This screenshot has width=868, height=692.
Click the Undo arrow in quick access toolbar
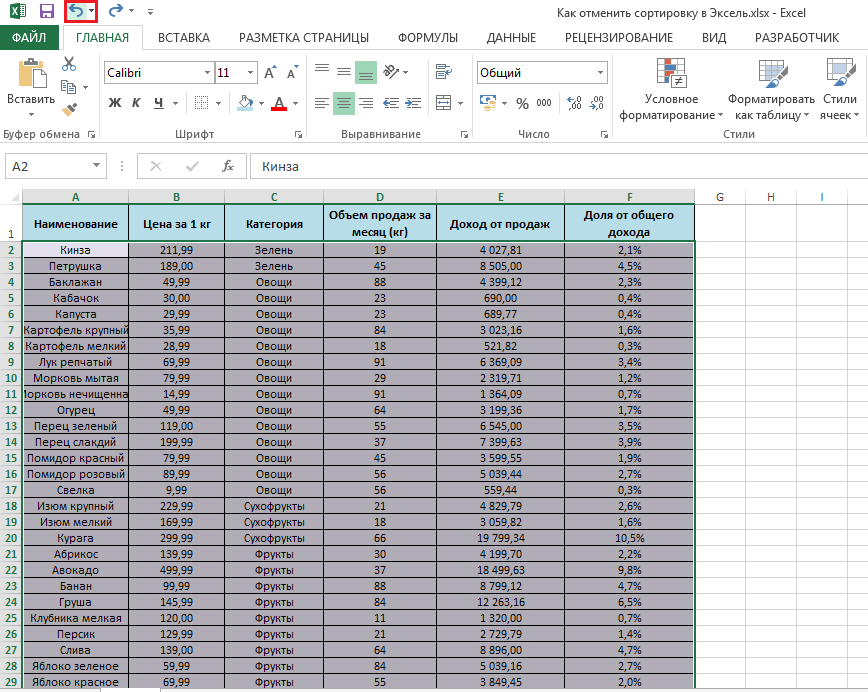(75, 11)
